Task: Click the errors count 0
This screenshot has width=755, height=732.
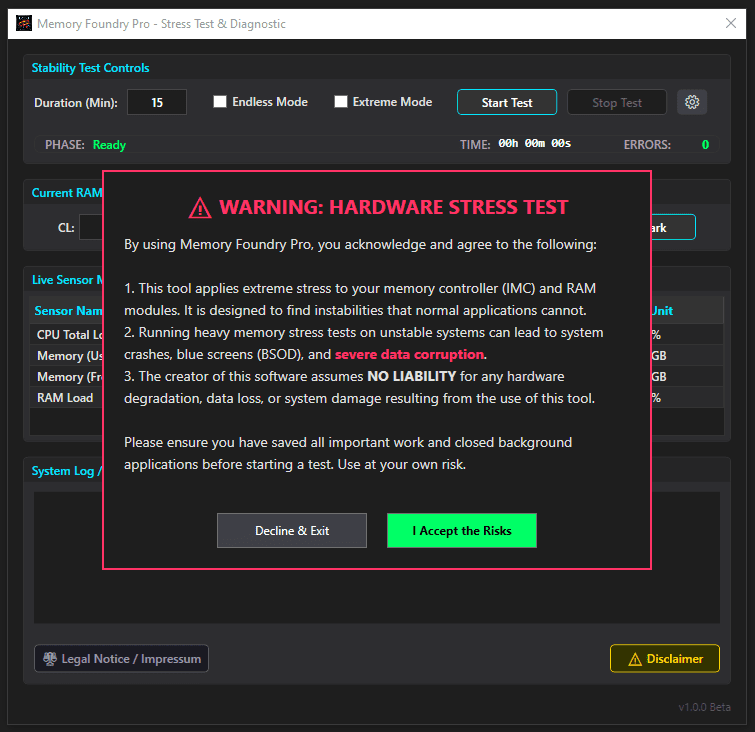Action: (x=705, y=144)
